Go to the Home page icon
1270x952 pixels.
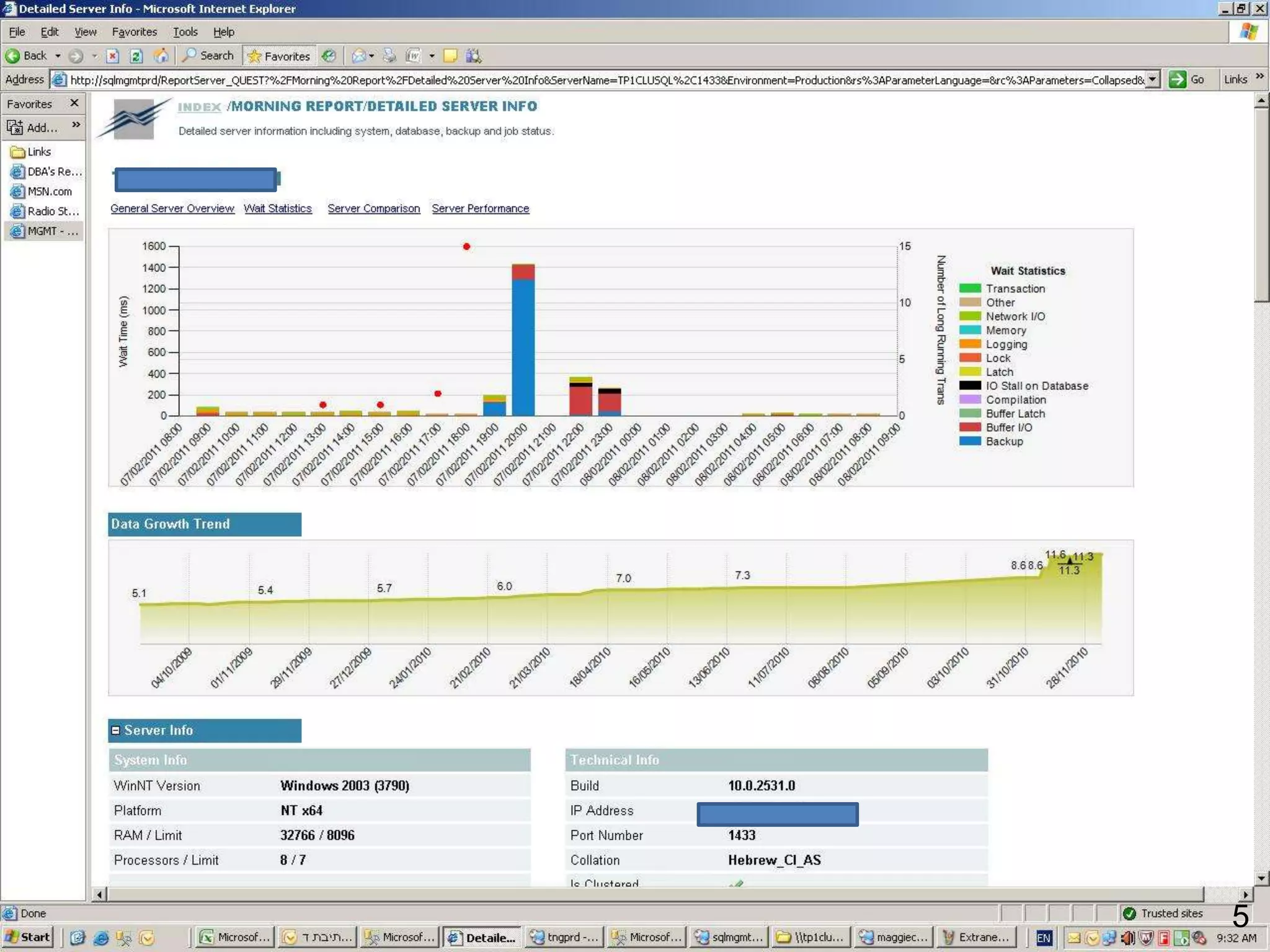tap(161, 56)
